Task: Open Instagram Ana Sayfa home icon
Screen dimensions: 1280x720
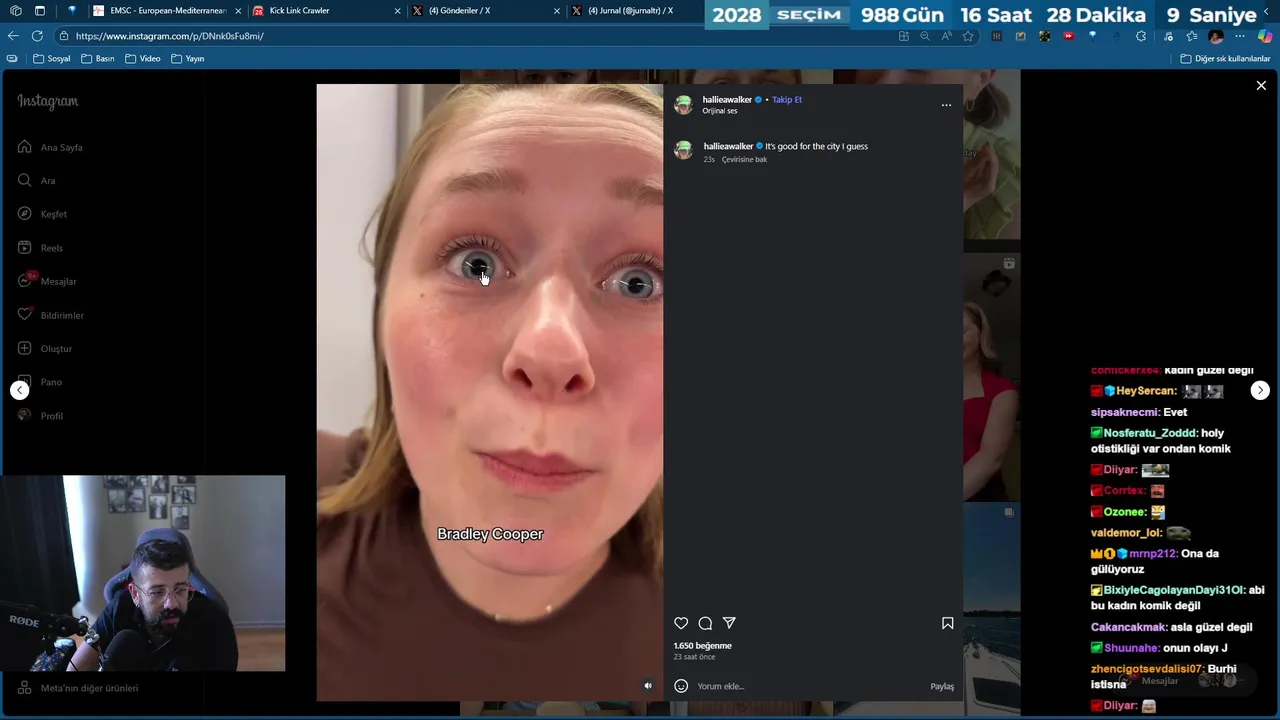Action: (24, 147)
